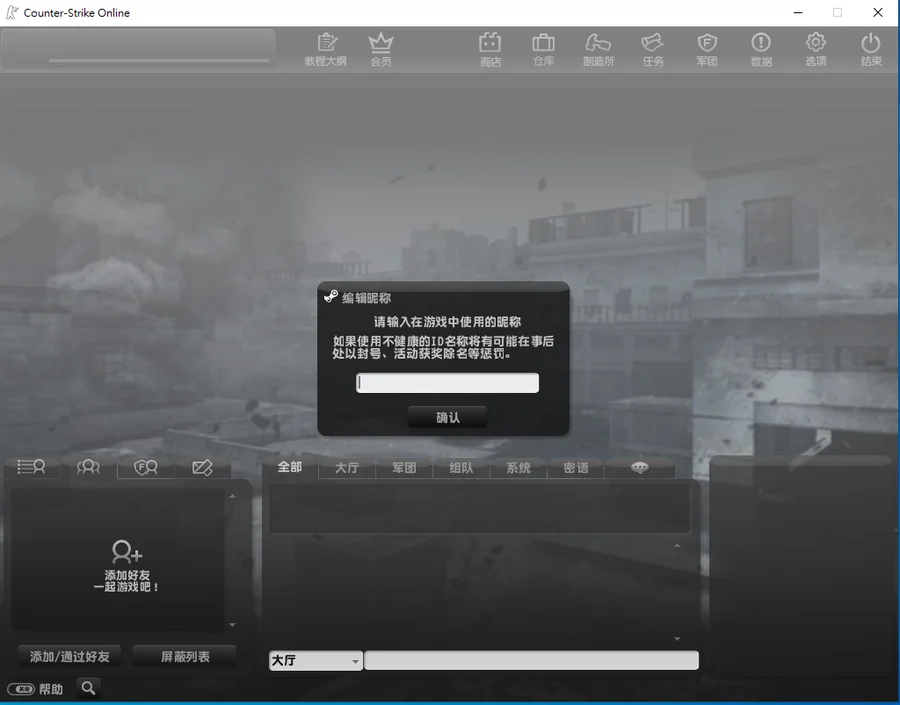Switch to the 系统 chat tab
The width and height of the screenshot is (900, 705).
click(x=518, y=468)
